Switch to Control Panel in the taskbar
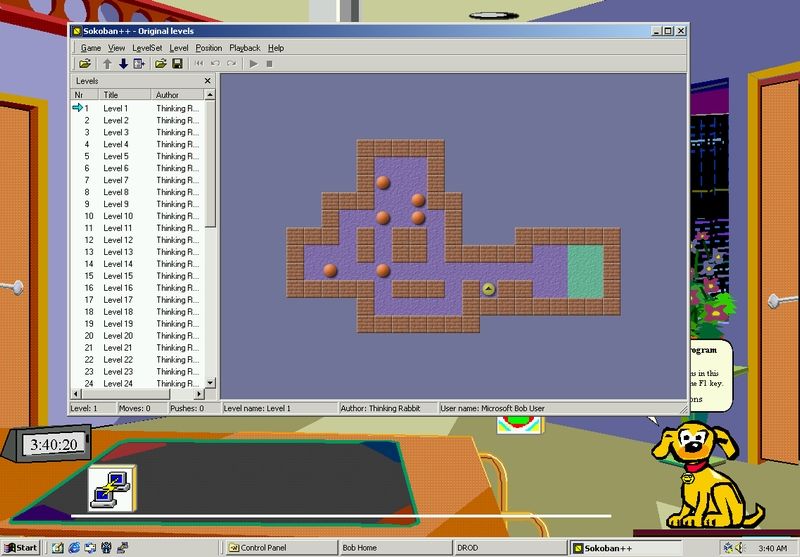This screenshot has width=800, height=557. [x=281, y=548]
